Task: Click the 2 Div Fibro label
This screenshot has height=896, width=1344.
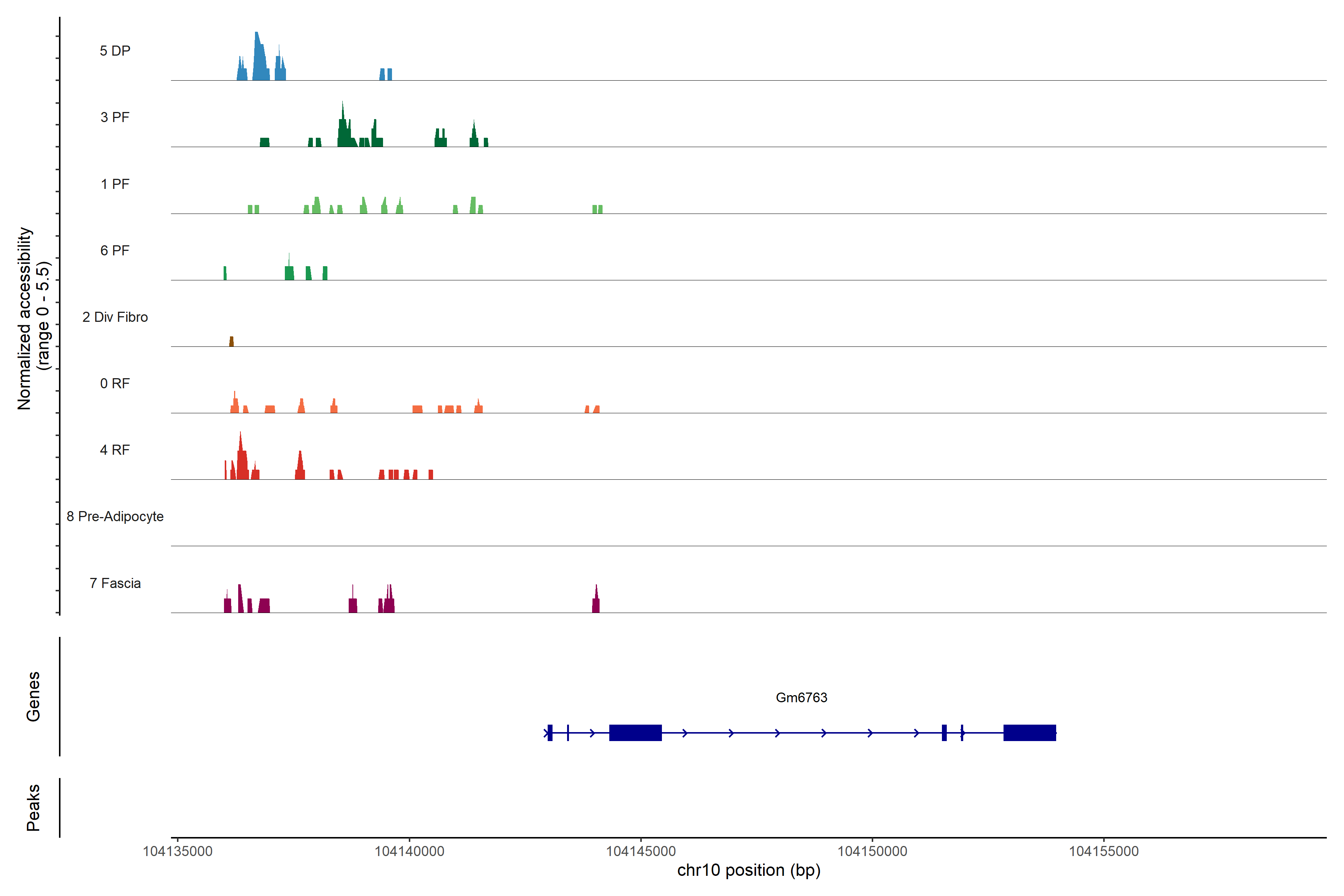Action: pos(115,317)
